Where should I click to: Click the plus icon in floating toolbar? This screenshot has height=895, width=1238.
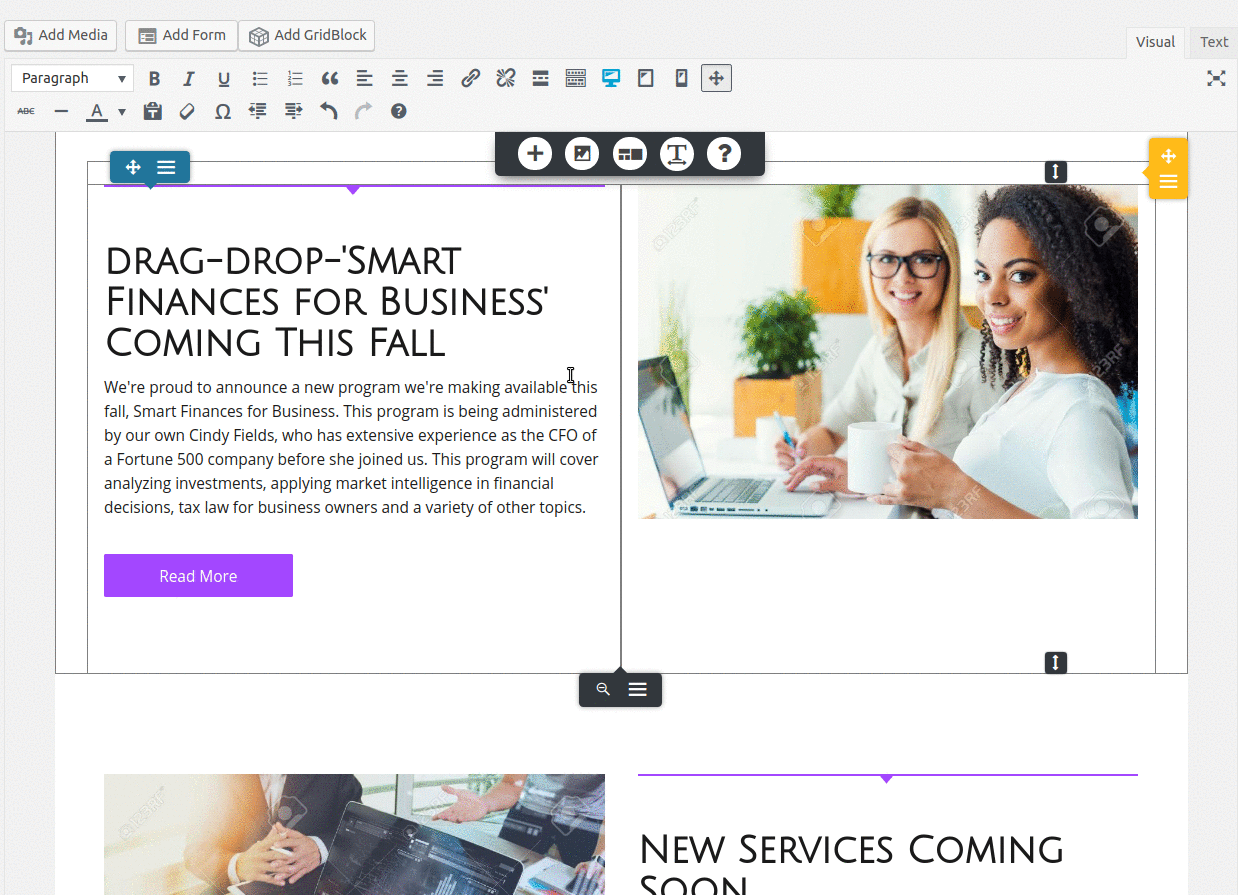click(535, 154)
